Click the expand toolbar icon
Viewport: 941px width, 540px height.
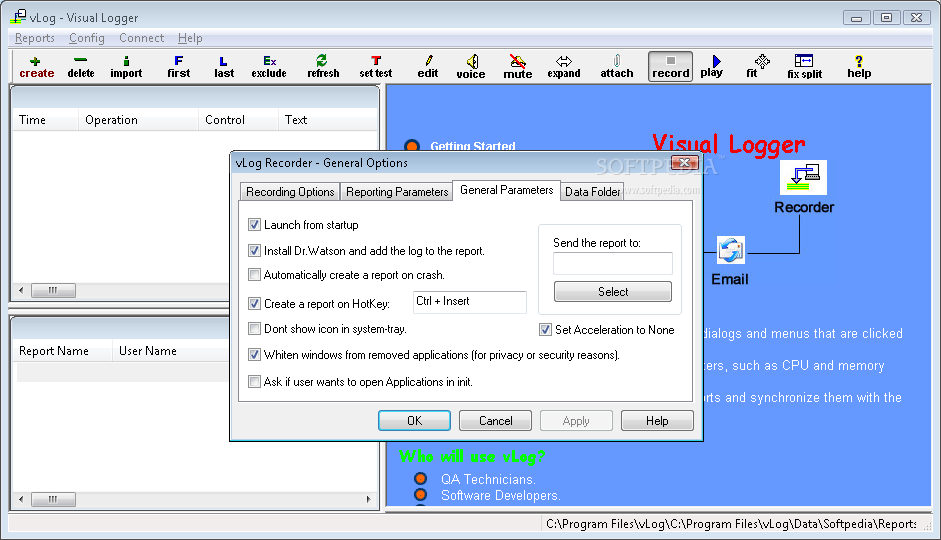564,67
